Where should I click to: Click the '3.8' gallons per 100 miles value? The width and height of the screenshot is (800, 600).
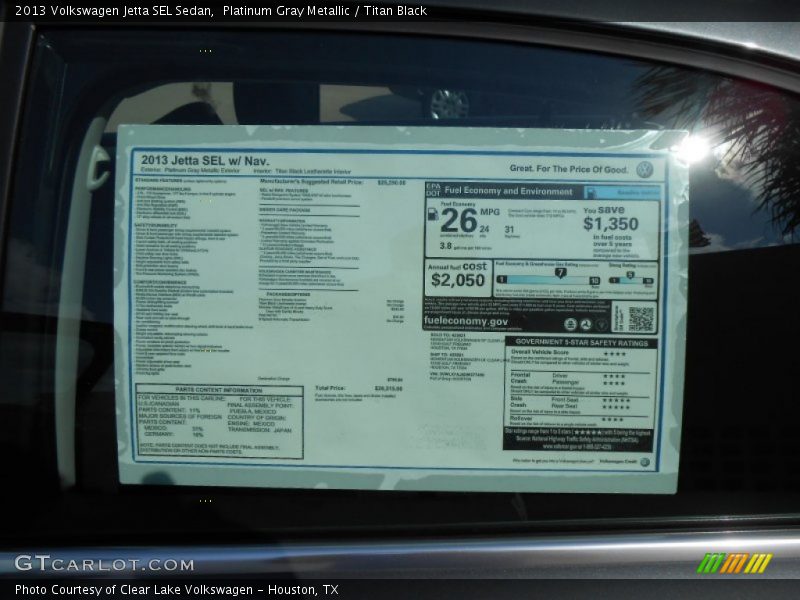pyautogui.click(x=445, y=246)
